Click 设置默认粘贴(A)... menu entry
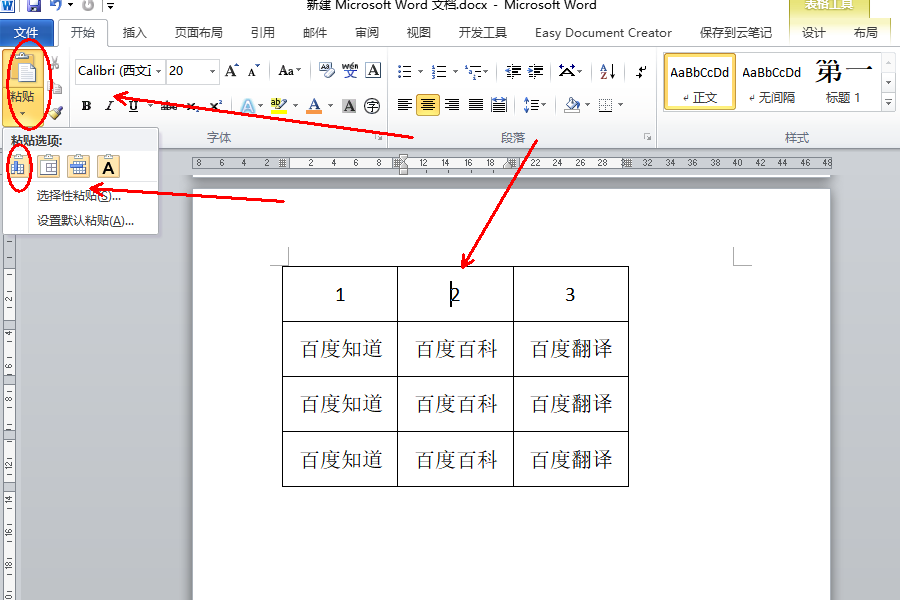The height and width of the screenshot is (600, 900). tap(86, 221)
